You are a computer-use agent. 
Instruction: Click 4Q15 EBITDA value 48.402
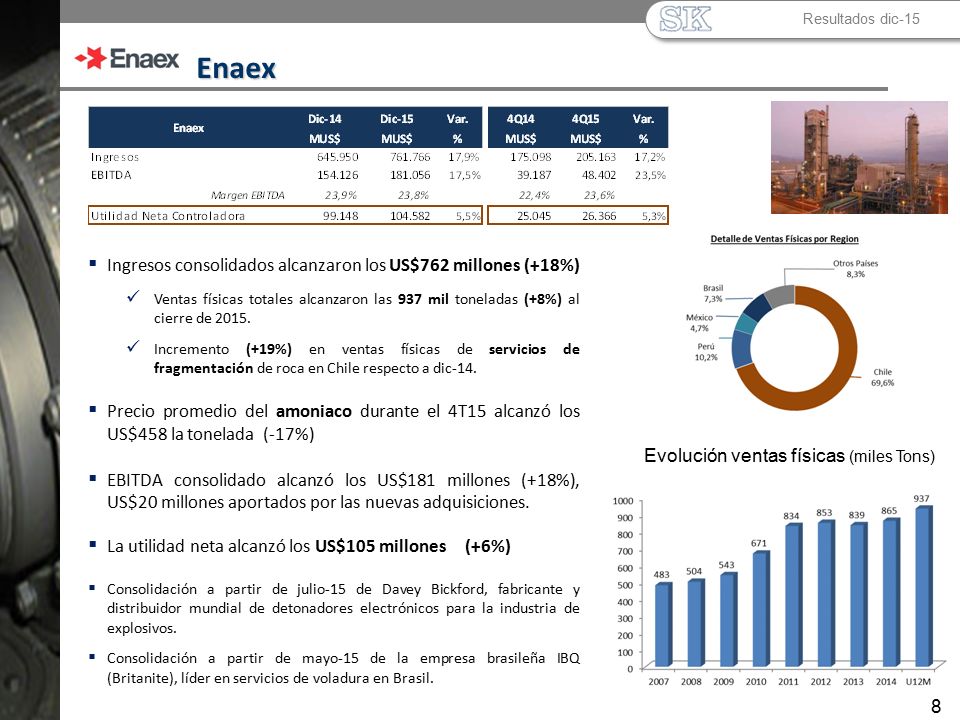tap(599, 175)
